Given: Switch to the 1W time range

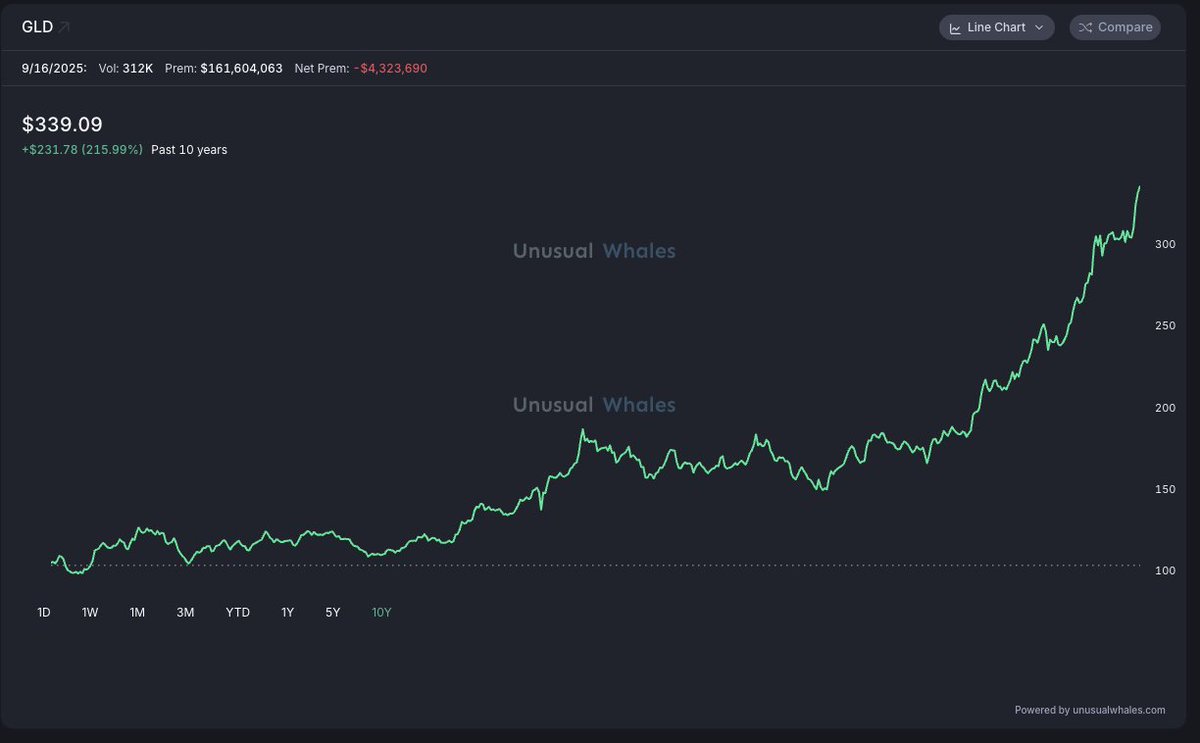Looking at the screenshot, I should point(90,612).
